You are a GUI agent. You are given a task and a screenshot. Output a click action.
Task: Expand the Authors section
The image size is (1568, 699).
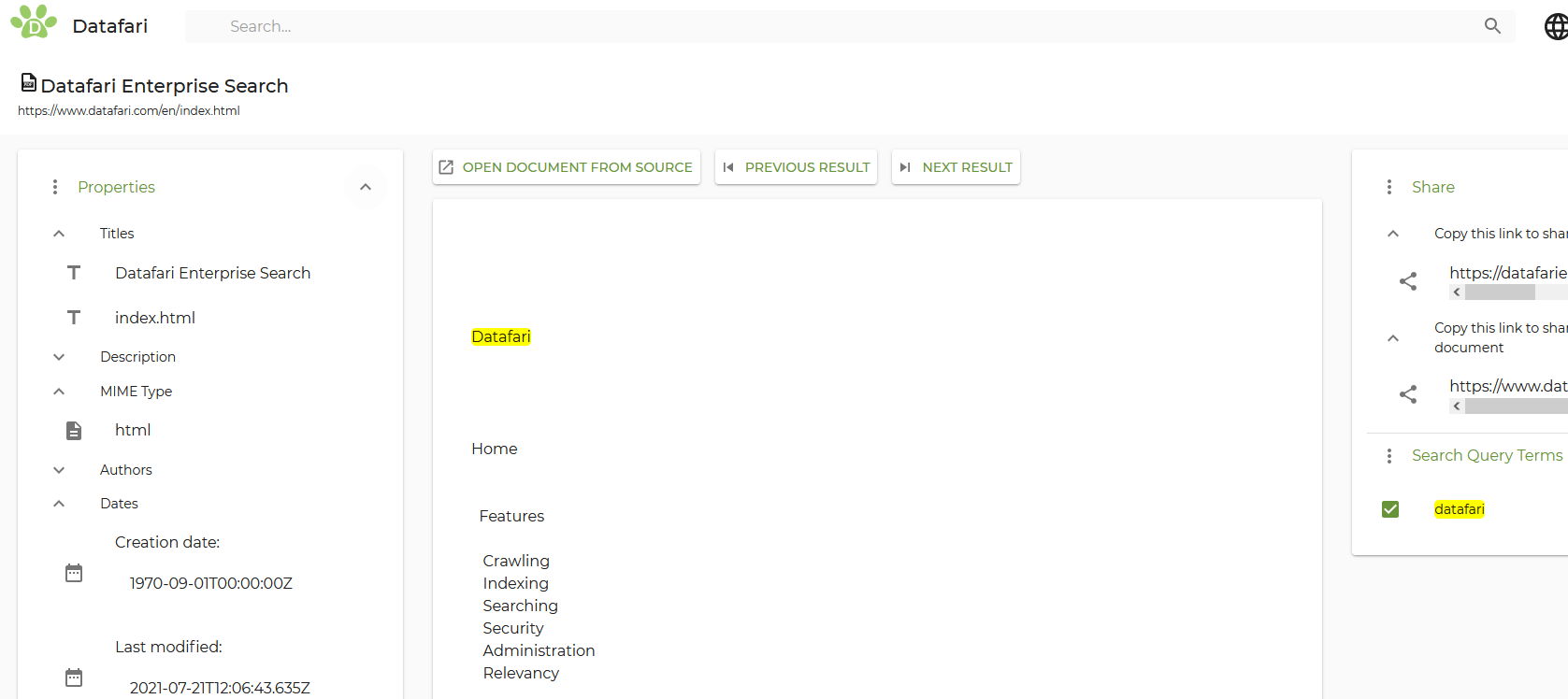[x=59, y=470]
